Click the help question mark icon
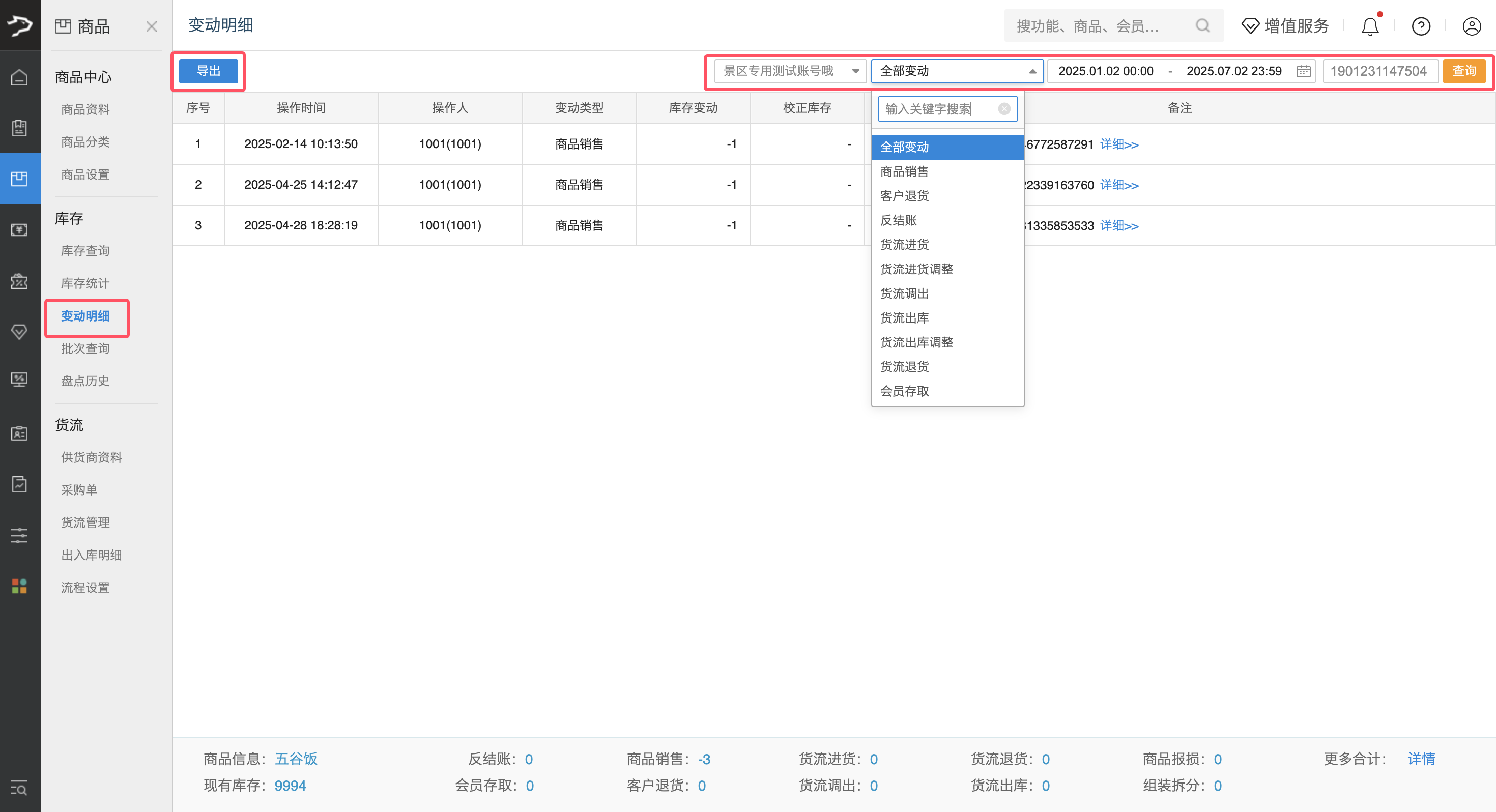This screenshot has width=1496, height=812. click(1421, 26)
